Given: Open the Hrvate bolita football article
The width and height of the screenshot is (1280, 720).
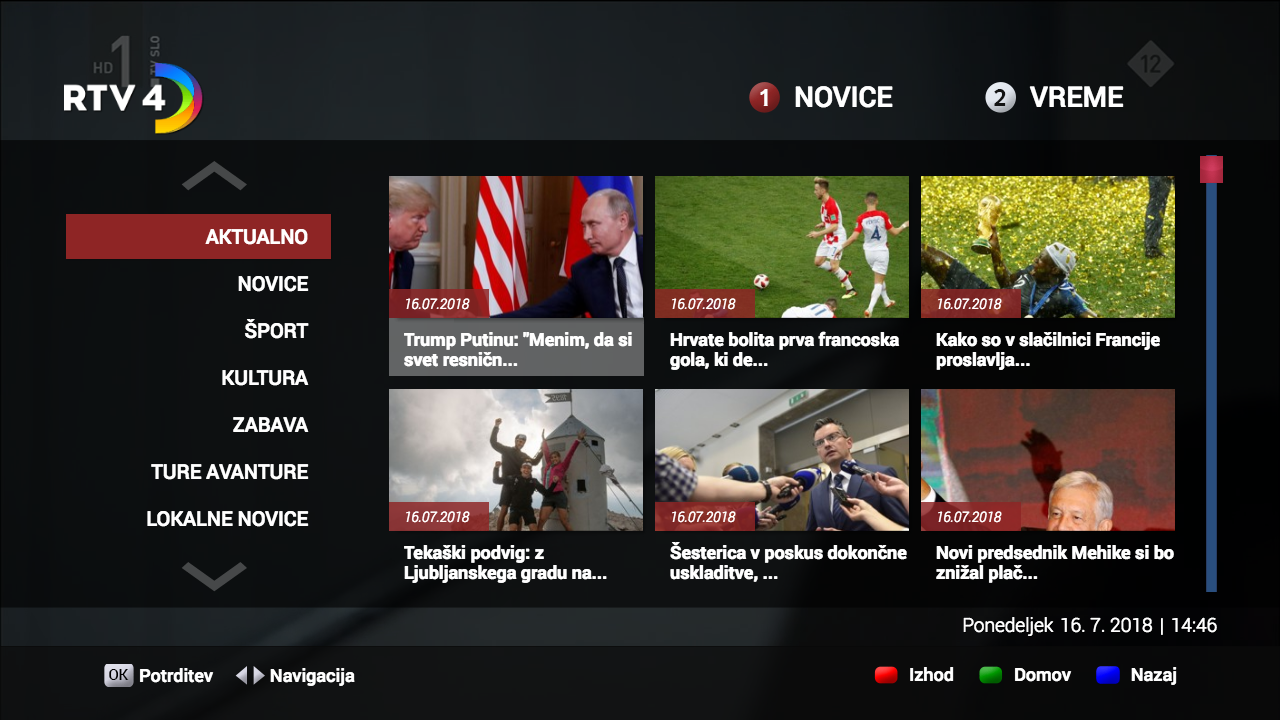Looking at the screenshot, I should pyautogui.click(x=781, y=275).
